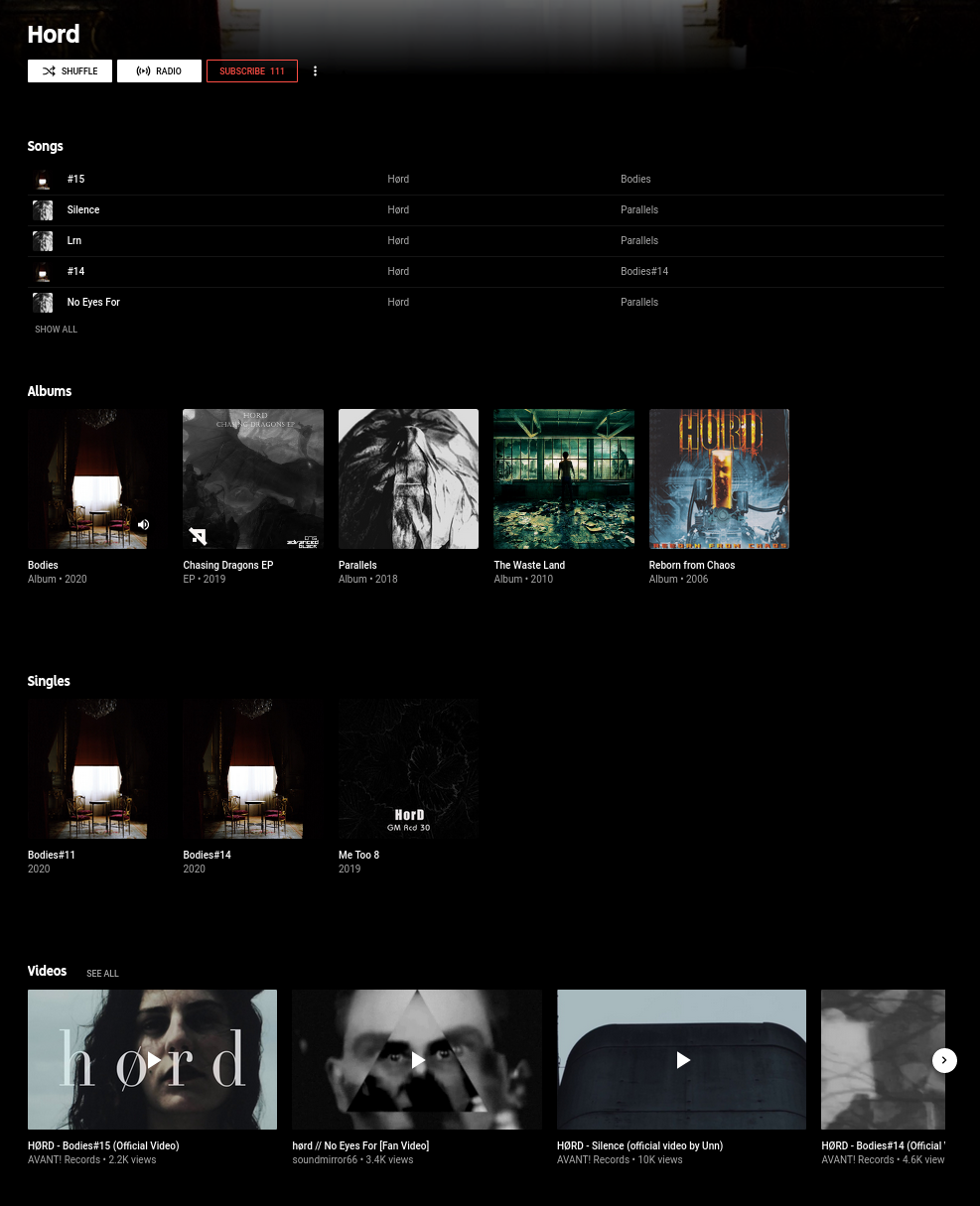Click the cover art beside song #14
This screenshot has height=1206, width=980.
tap(43, 272)
